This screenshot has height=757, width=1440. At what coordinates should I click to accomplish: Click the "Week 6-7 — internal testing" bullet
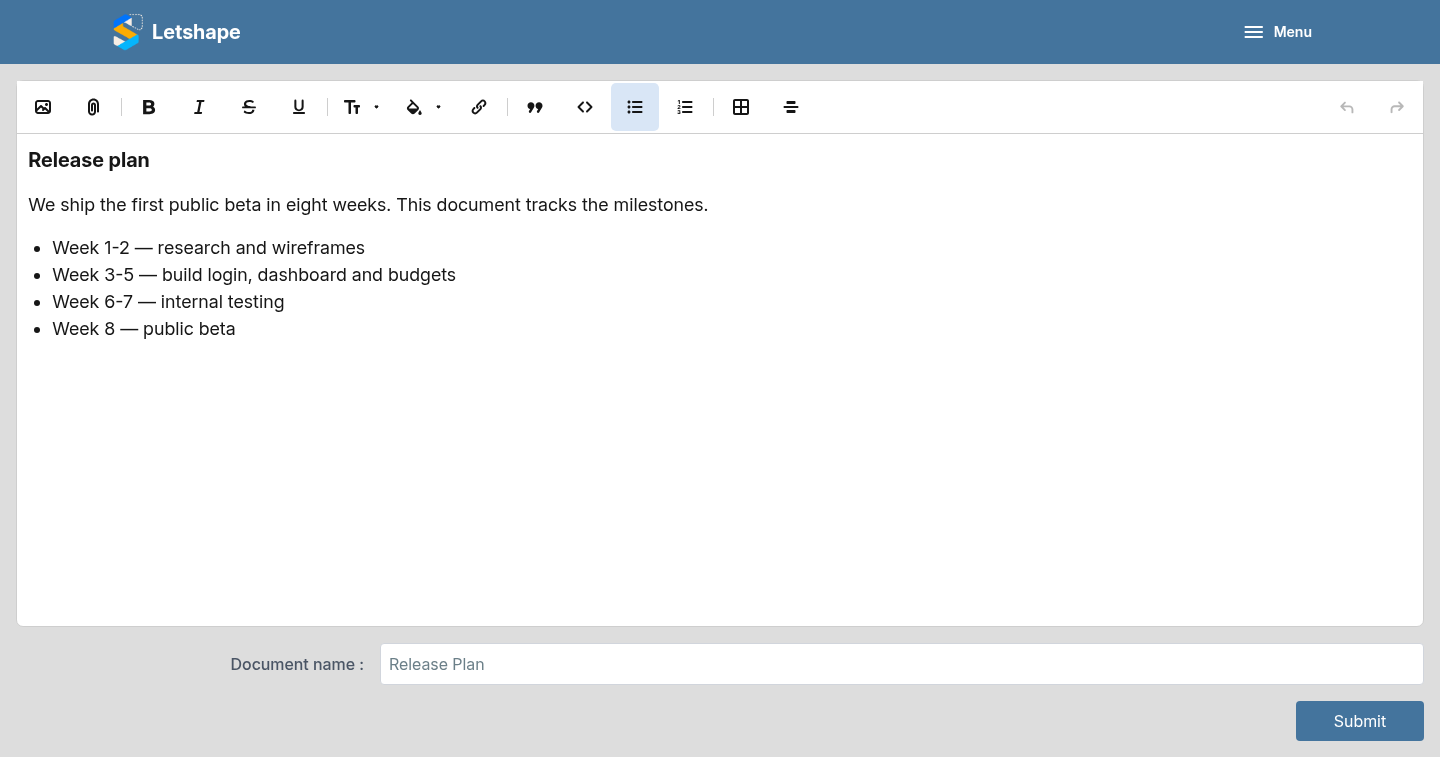(169, 302)
